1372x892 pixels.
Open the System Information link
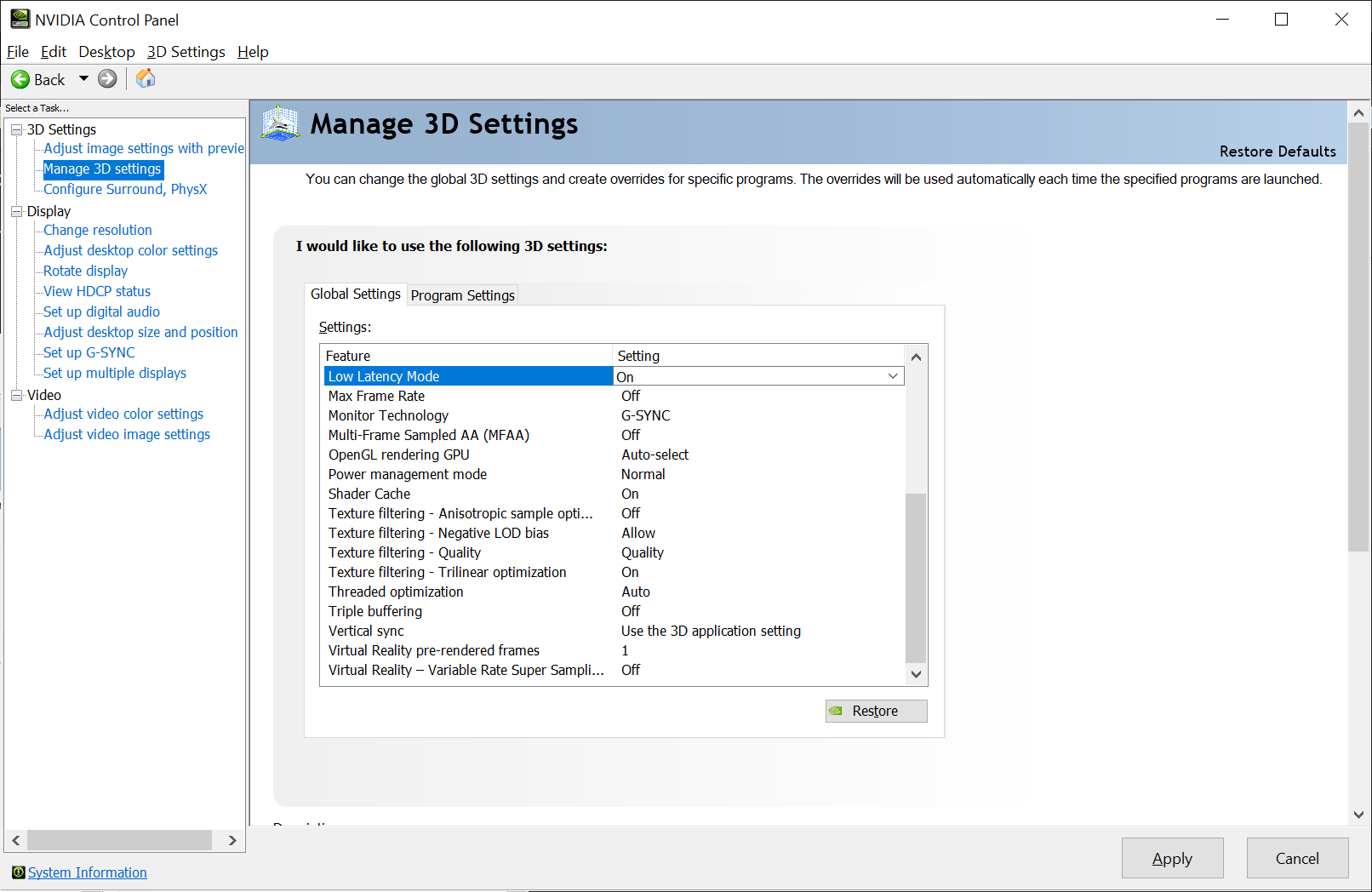tap(87, 872)
